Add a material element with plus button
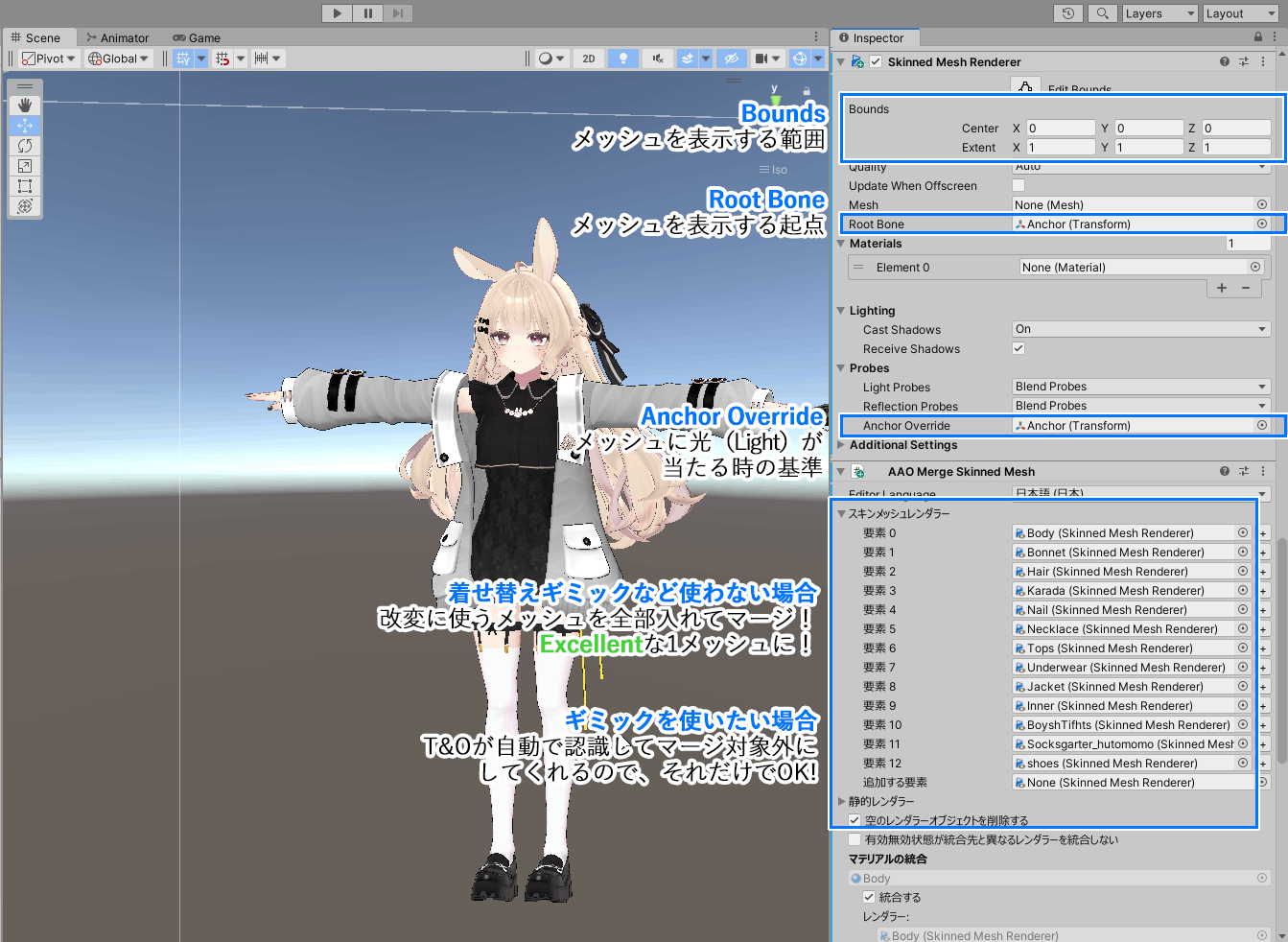 coord(1222,288)
